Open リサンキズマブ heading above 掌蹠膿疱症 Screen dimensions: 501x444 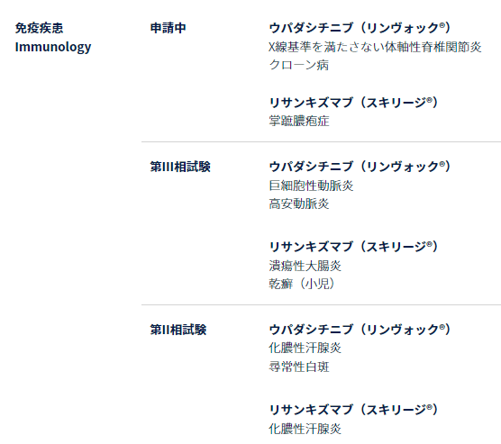point(353,102)
